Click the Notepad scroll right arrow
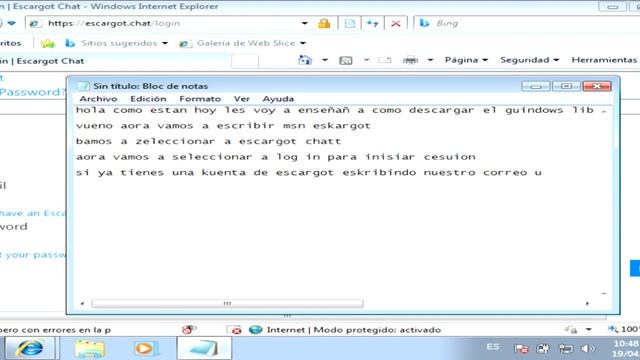This screenshot has height=360, width=640. tap(587, 303)
